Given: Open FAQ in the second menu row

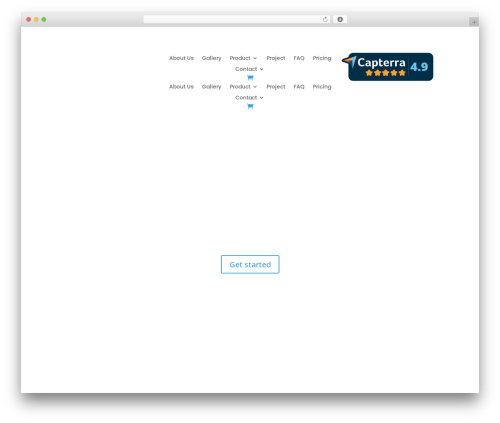Looking at the screenshot, I should 299,87.
